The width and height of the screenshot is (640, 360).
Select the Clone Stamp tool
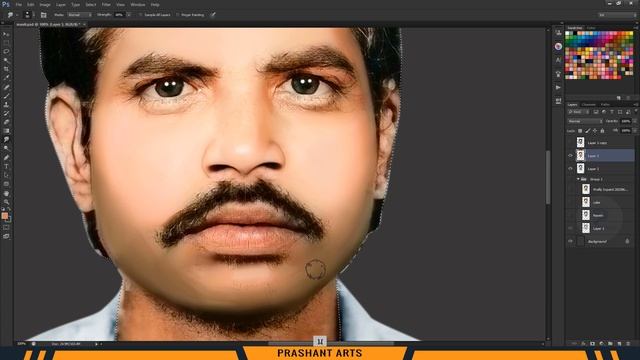click(x=6, y=104)
